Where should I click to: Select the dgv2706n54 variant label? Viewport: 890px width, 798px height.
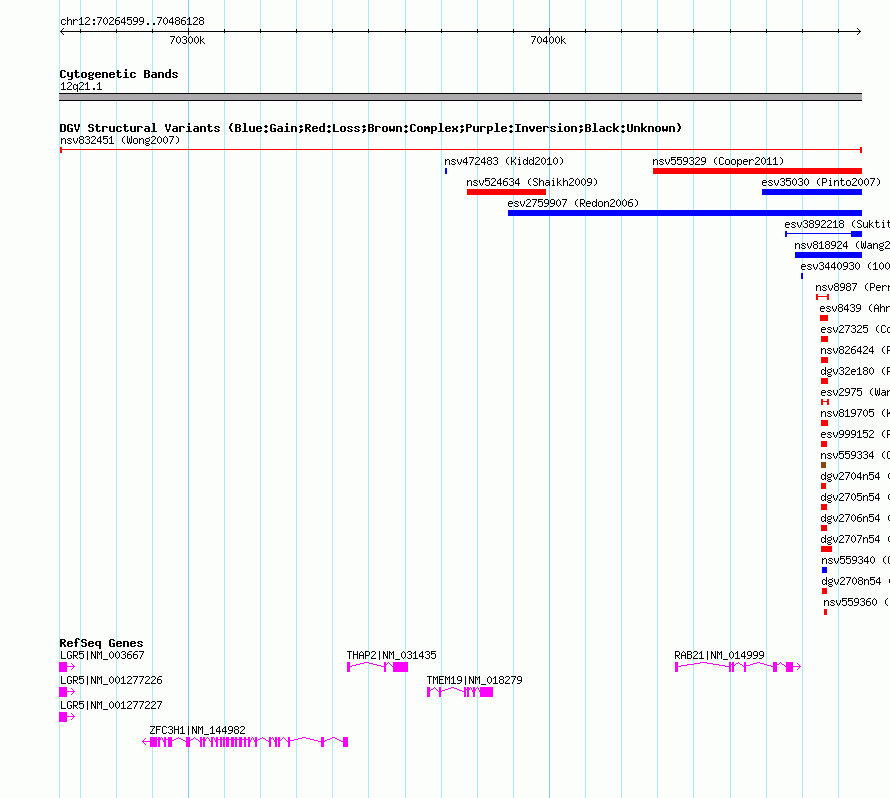855,518
